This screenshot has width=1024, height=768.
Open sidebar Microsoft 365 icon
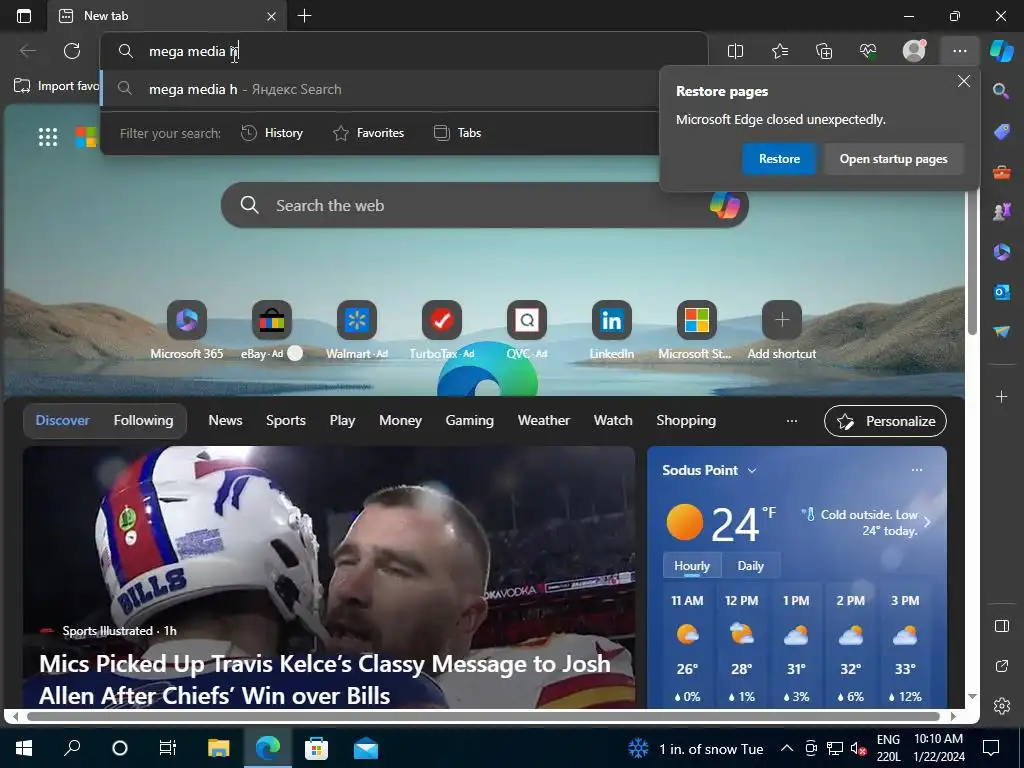[x=1001, y=252]
